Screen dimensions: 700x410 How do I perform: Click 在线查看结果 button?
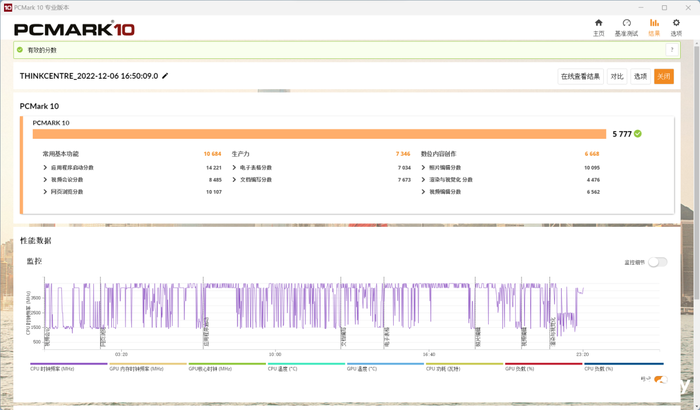580,76
